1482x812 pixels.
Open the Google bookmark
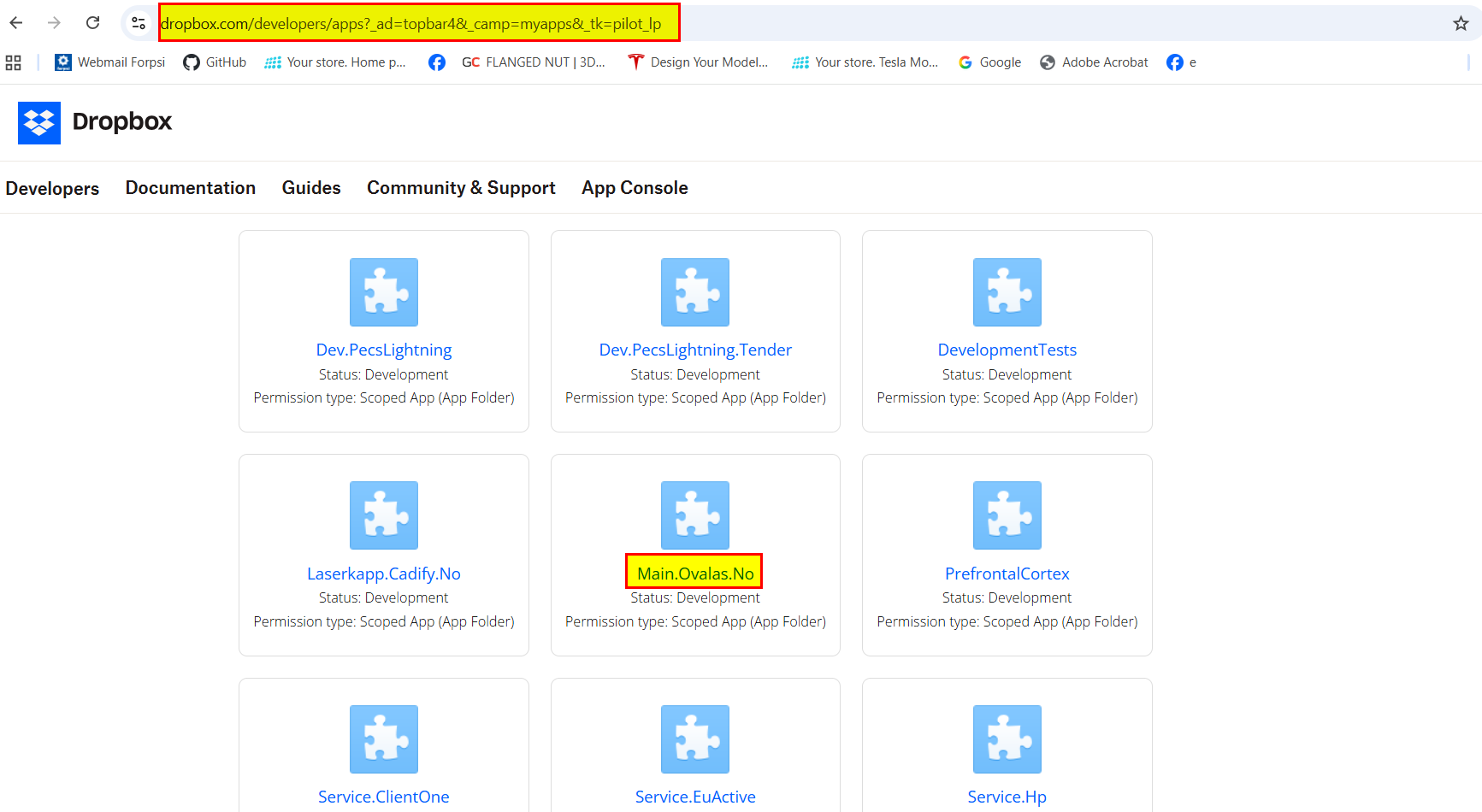point(989,62)
